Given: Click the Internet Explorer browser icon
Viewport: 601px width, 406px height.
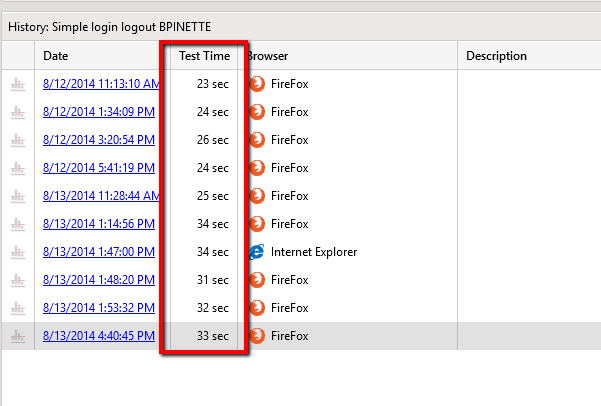Looking at the screenshot, I should point(257,252).
